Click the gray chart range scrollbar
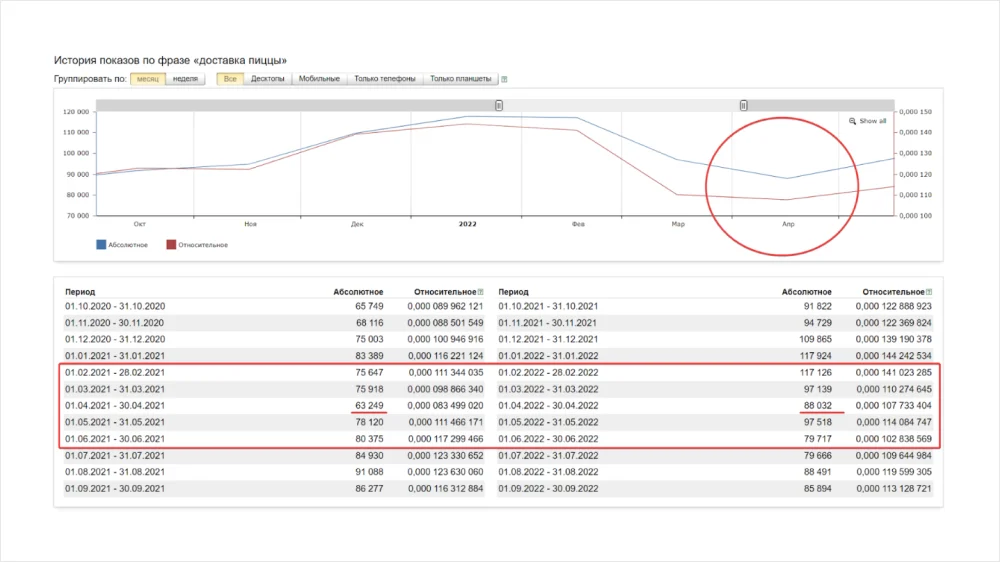1000x562 pixels. 620,105
